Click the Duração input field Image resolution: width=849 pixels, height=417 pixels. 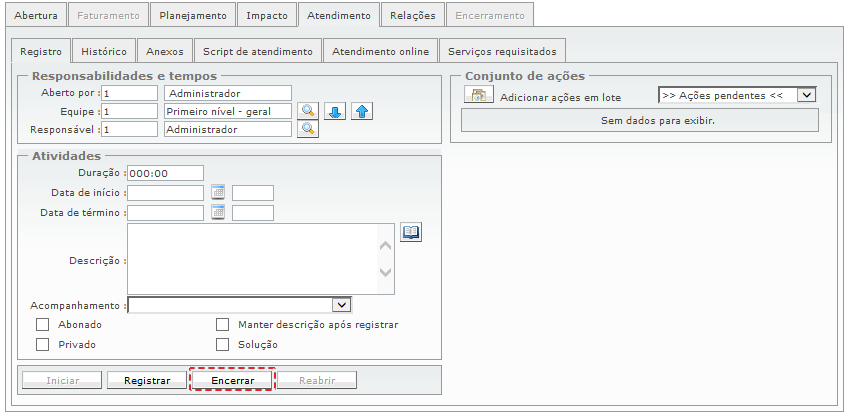click(165, 173)
